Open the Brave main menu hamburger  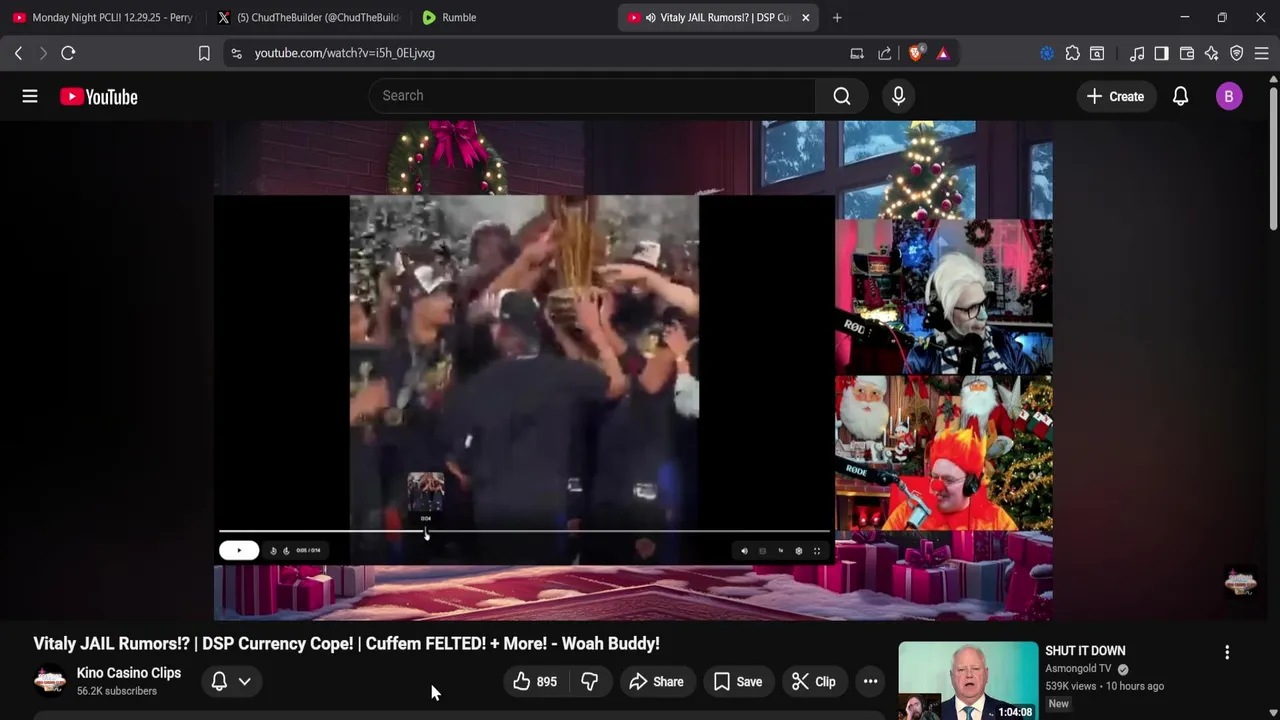[x=1262, y=53]
